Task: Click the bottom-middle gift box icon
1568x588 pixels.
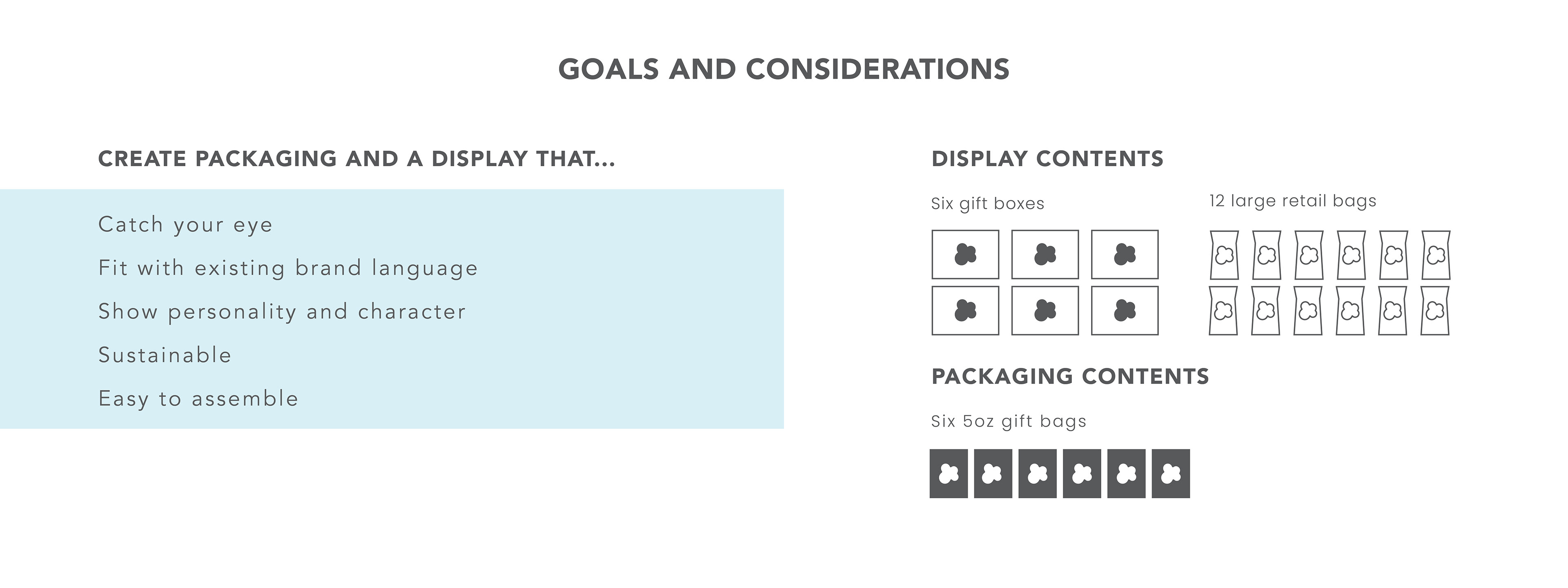Action: click(x=1045, y=310)
